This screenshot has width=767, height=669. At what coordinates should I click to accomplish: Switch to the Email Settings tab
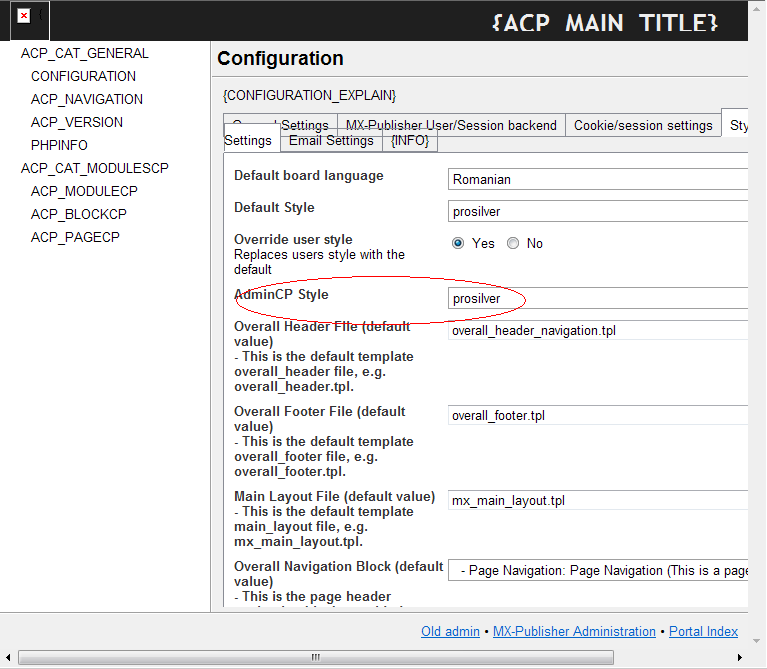click(x=331, y=141)
